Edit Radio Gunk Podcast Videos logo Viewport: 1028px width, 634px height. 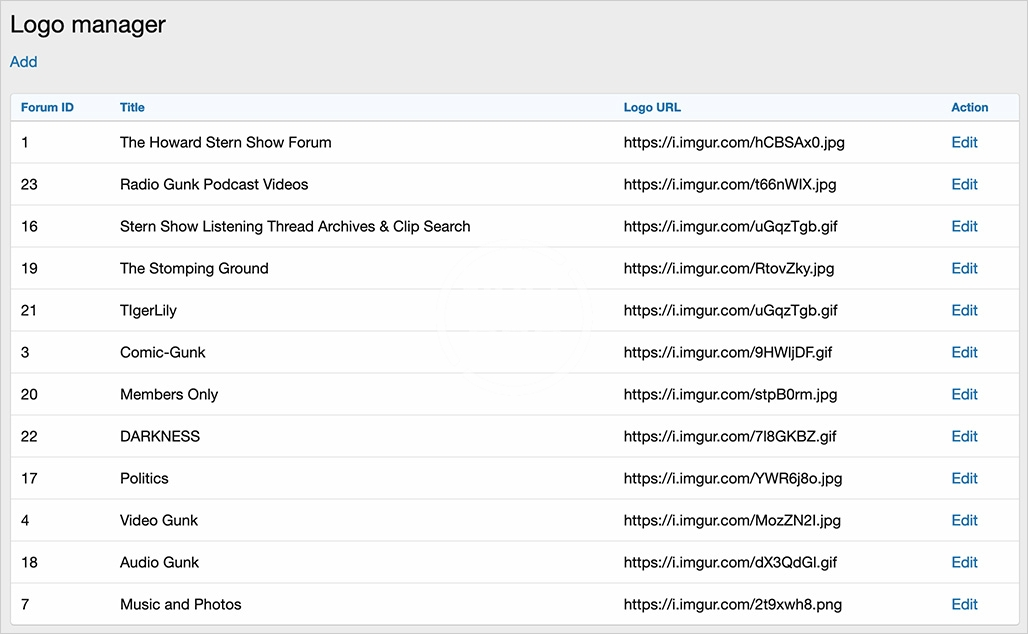[964, 184]
